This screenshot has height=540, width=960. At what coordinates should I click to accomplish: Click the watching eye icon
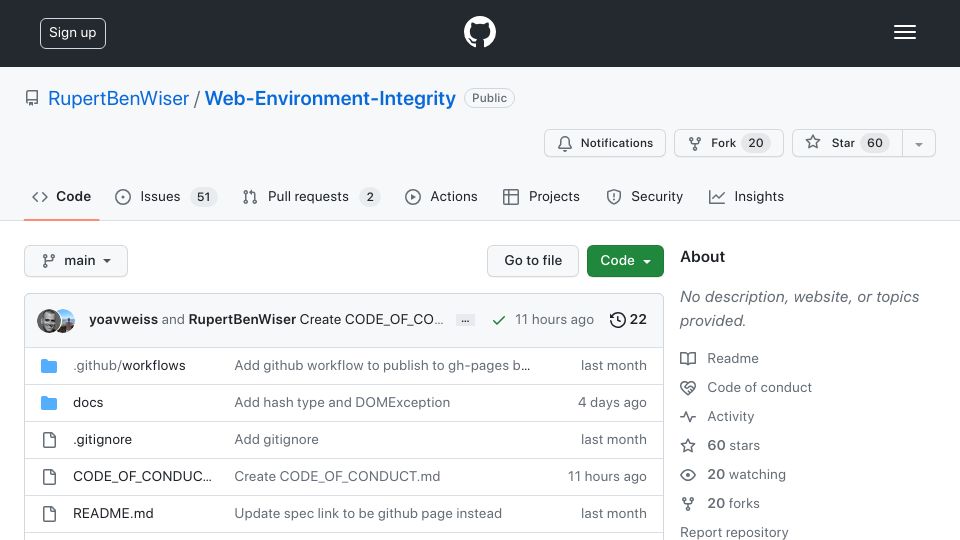(x=688, y=474)
